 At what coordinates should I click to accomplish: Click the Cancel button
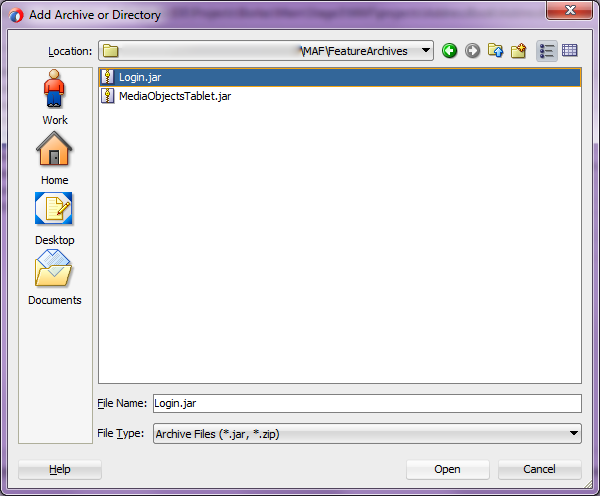[x=540, y=469]
